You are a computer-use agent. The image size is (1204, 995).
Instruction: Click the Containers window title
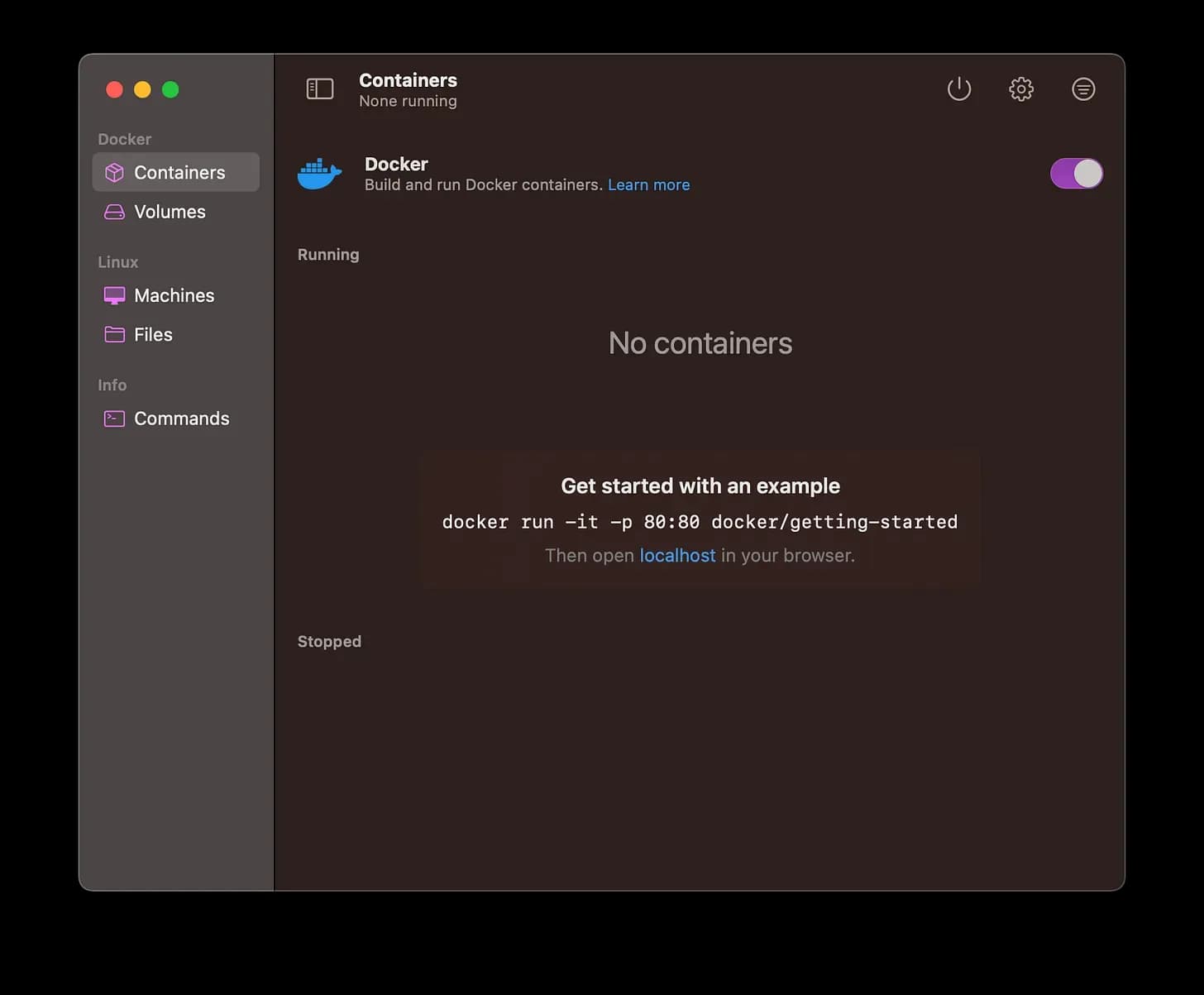[408, 80]
